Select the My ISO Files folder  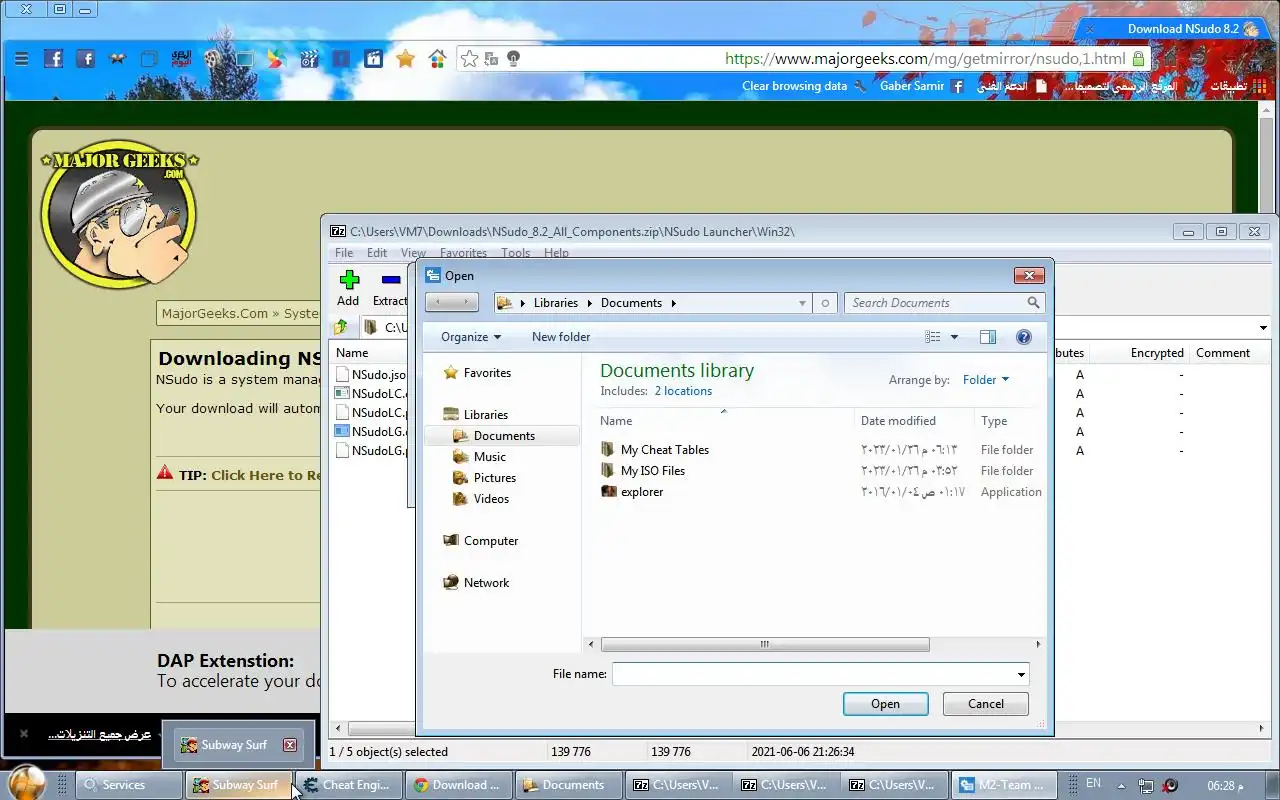[x=643, y=471]
